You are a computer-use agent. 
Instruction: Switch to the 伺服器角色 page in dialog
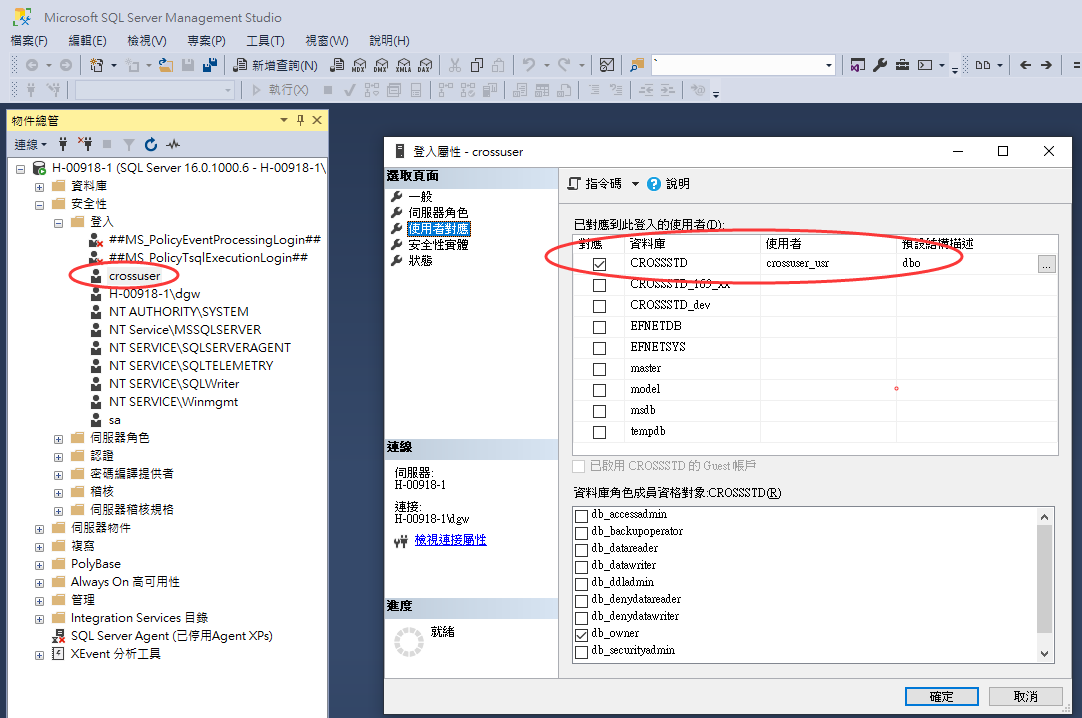(438, 213)
